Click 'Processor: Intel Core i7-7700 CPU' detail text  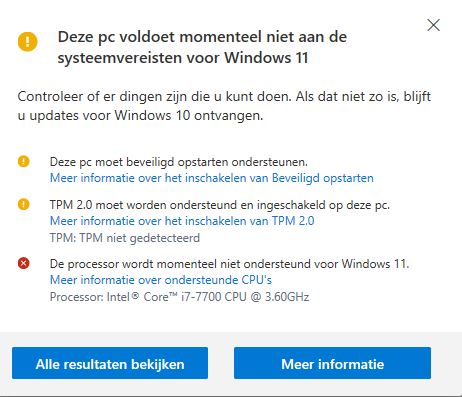pyautogui.click(x=179, y=297)
